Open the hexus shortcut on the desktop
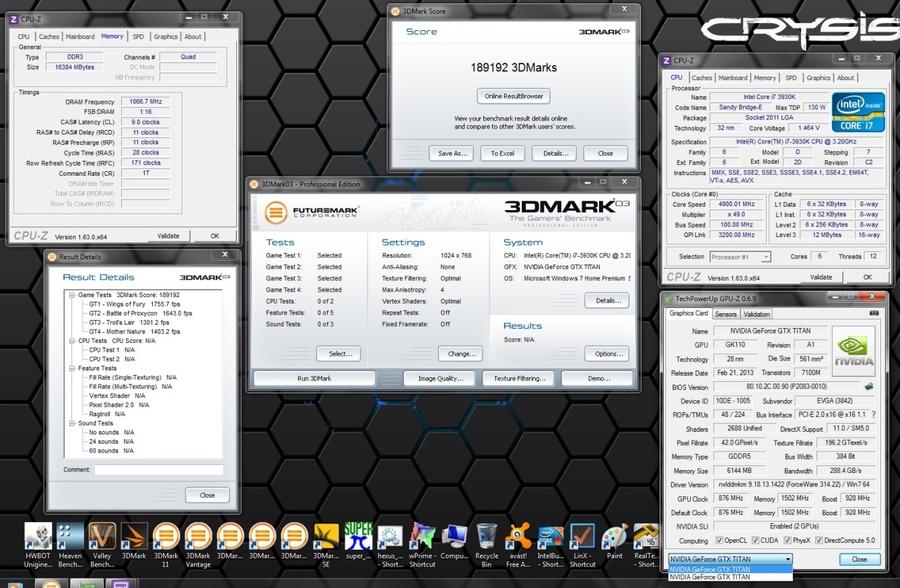 pos(390,544)
